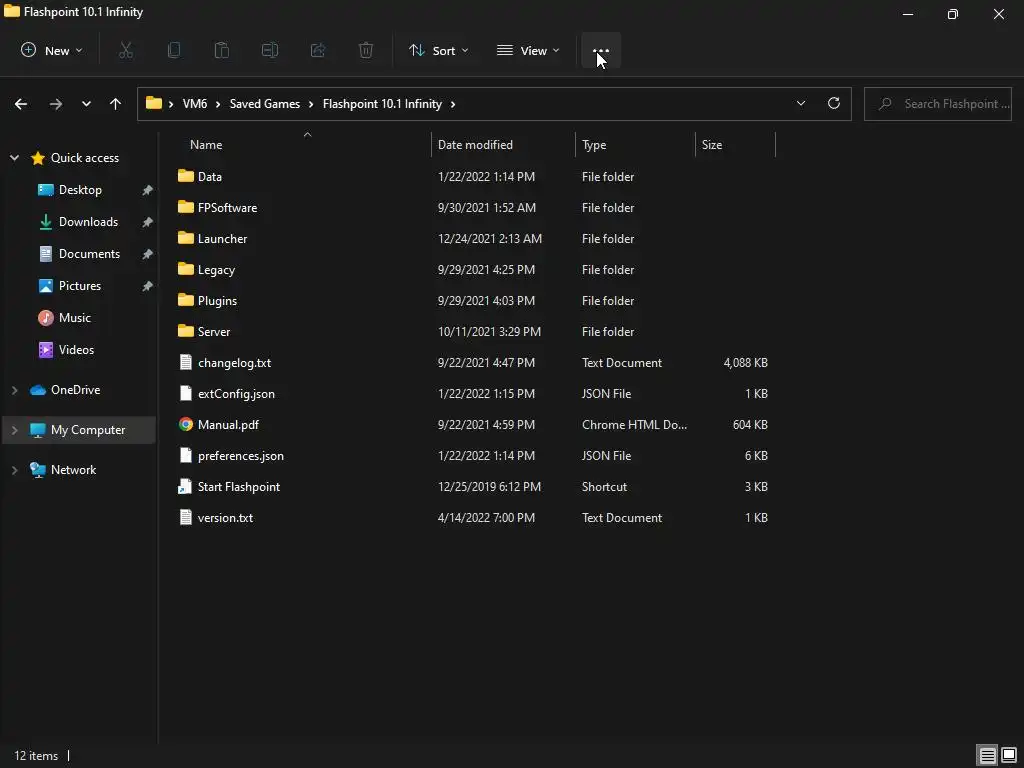Open the See more ellipsis menu
Viewport: 1024px width, 768px height.
(601, 50)
